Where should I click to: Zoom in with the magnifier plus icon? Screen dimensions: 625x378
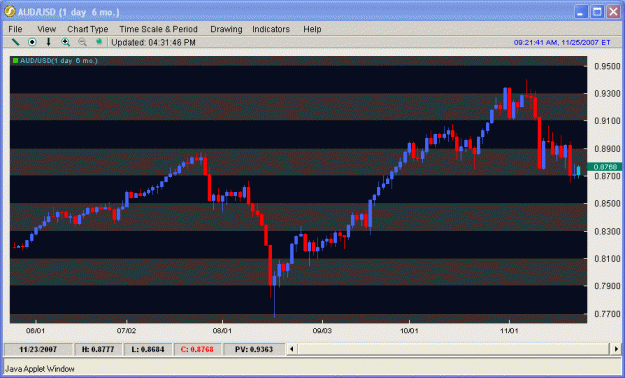65,42
